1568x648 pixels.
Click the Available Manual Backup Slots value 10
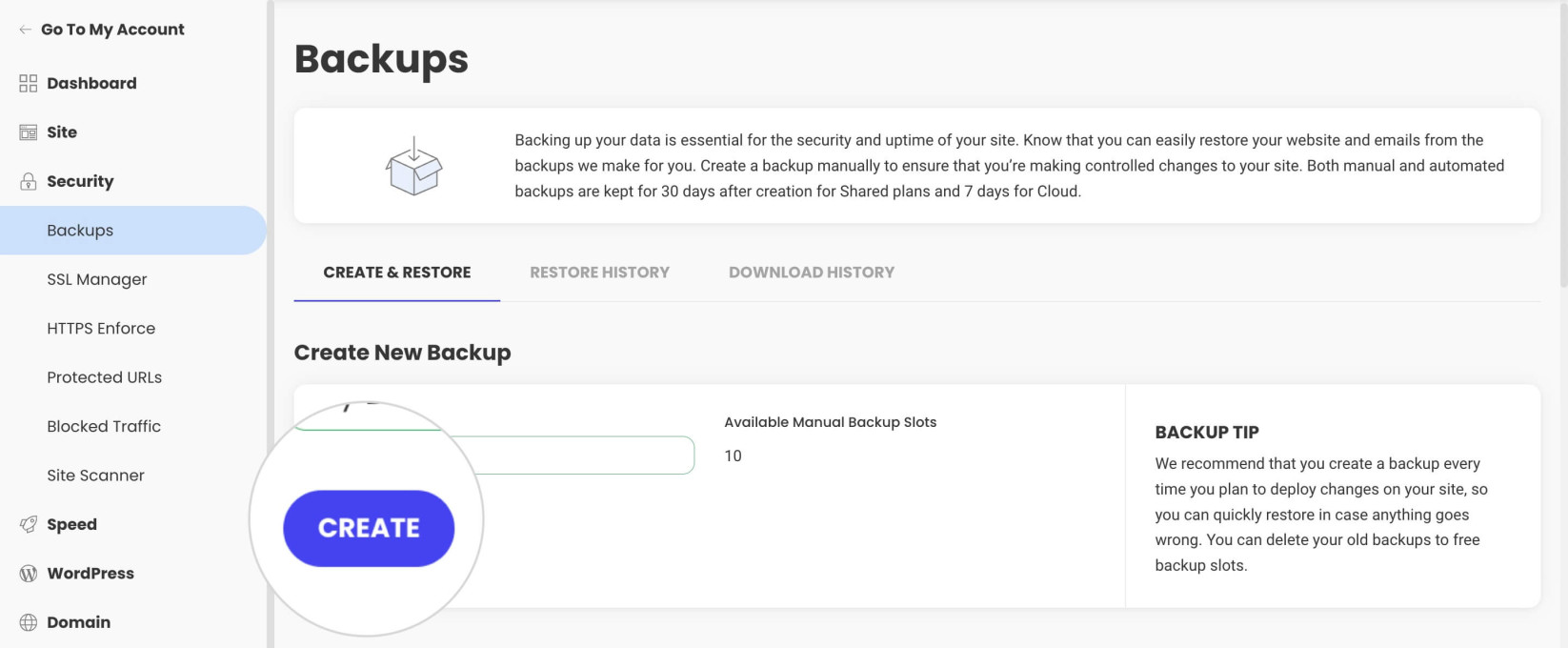coord(733,456)
